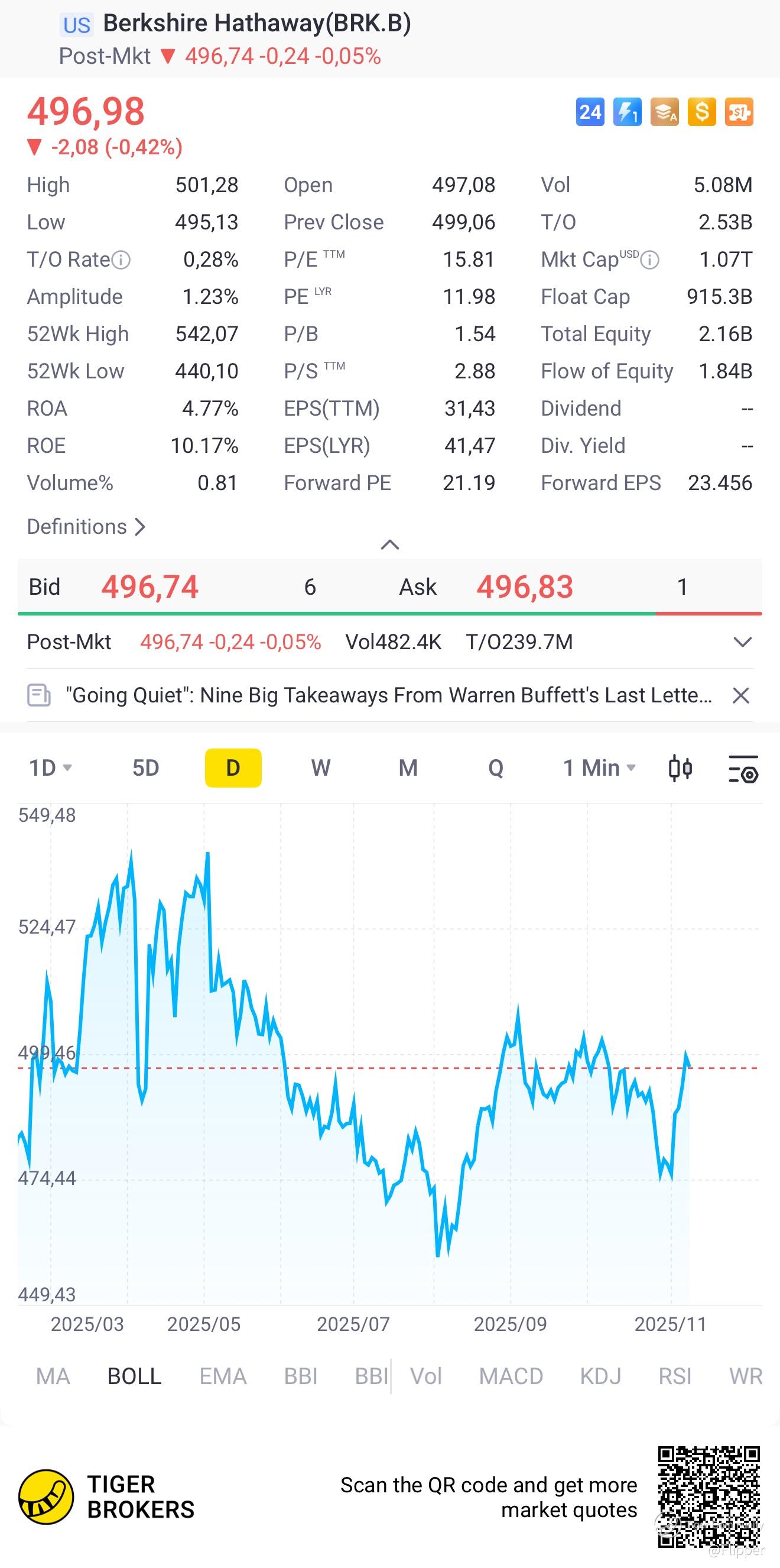Tap the lightning bolt badge icon
This screenshot has height=1568, width=780.
pyautogui.click(x=627, y=112)
